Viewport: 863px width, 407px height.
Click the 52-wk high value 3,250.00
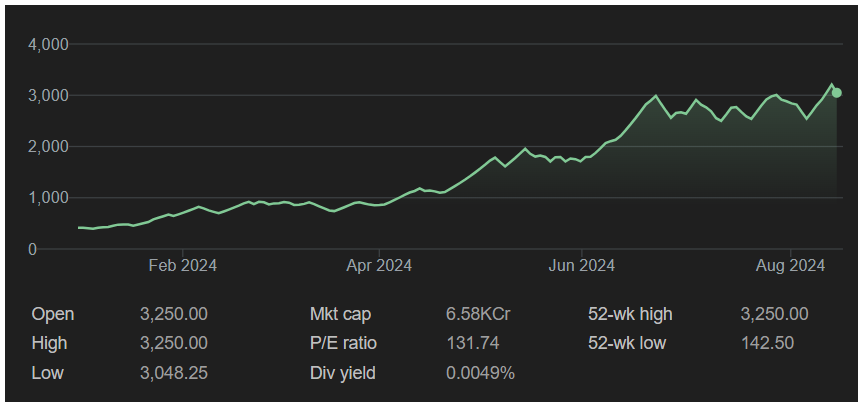pyautogui.click(x=774, y=314)
